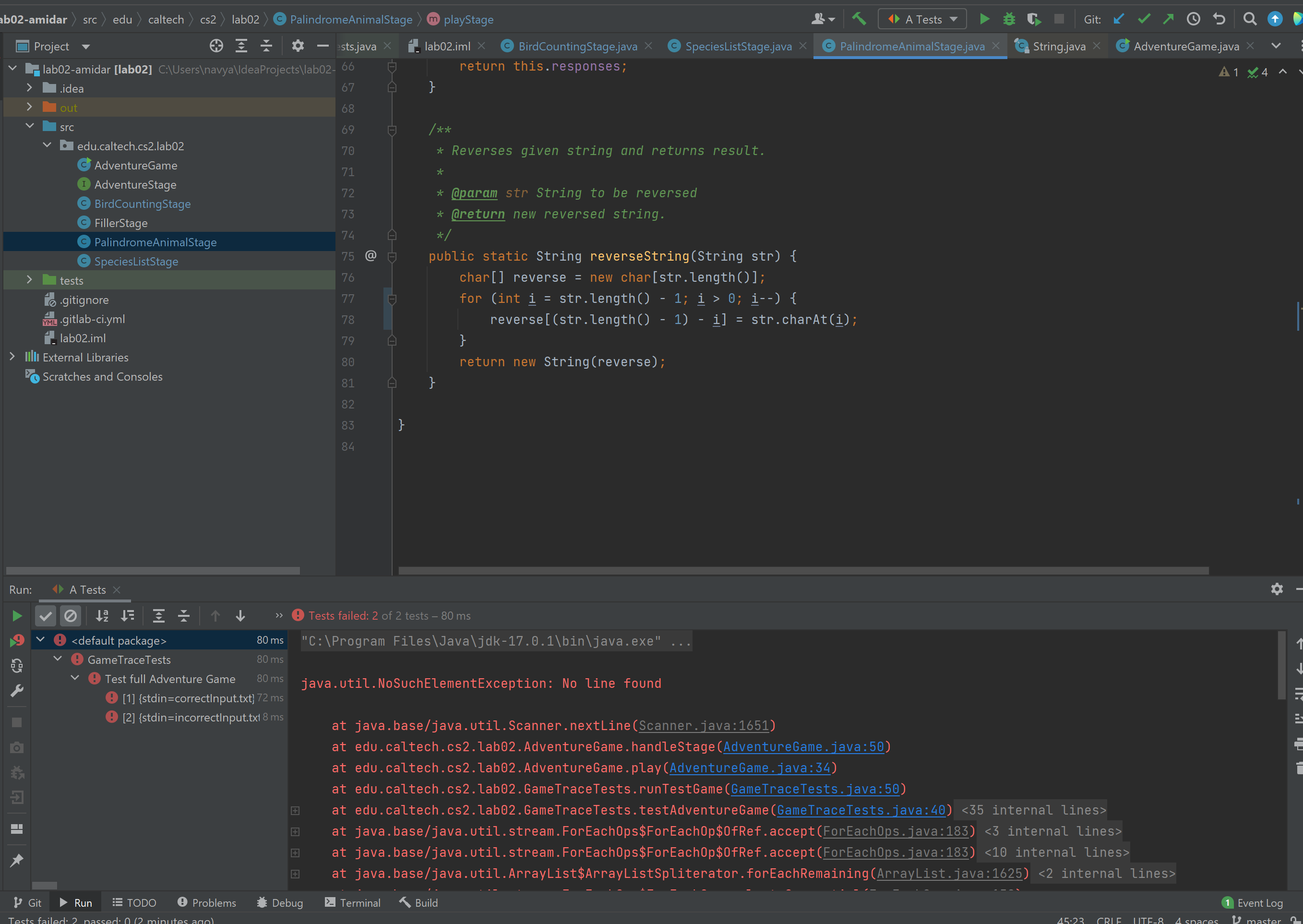The height and width of the screenshot is (924, 1303).
Task: Open the Terminal tool window tab
Action: [x=353, y=903]
